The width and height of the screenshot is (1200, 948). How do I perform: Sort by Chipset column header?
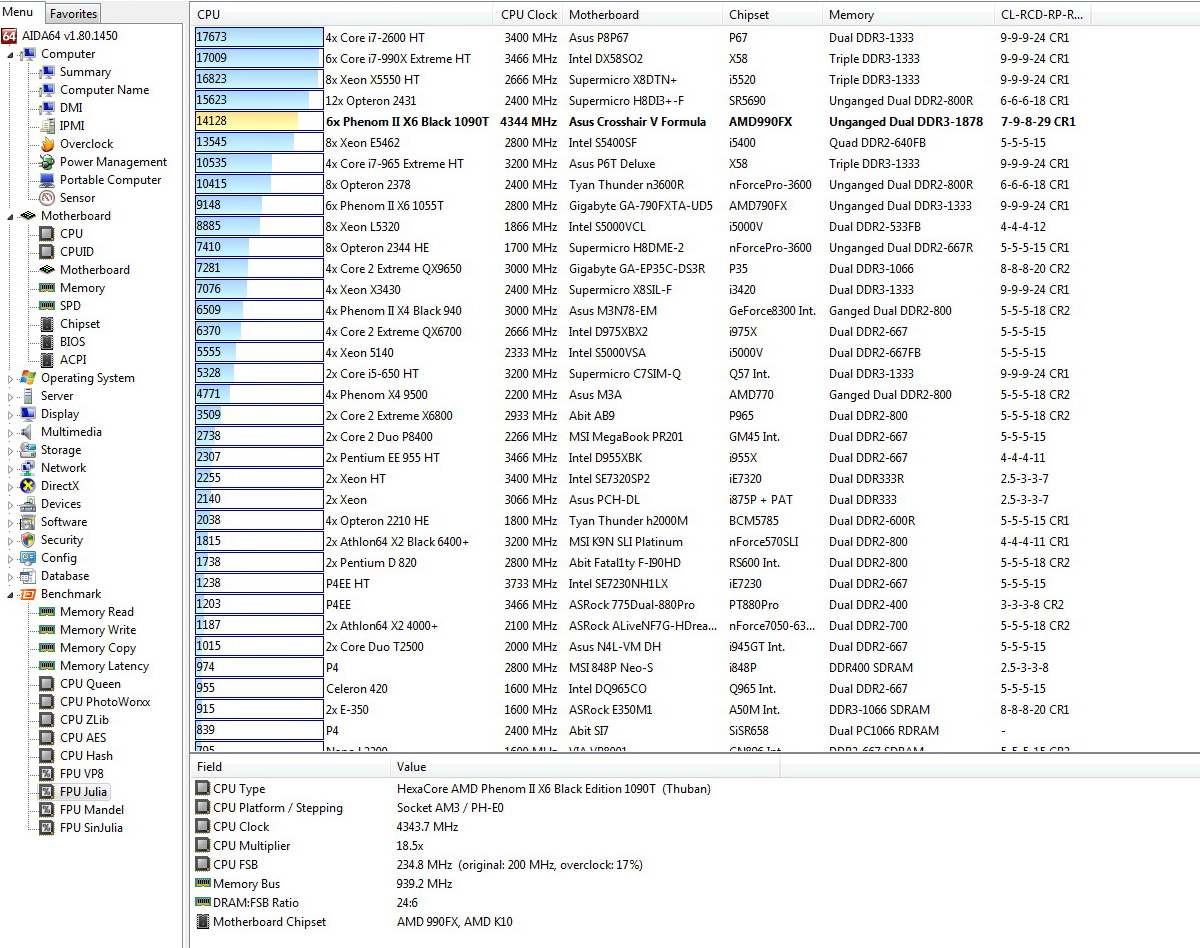(772, 15)
